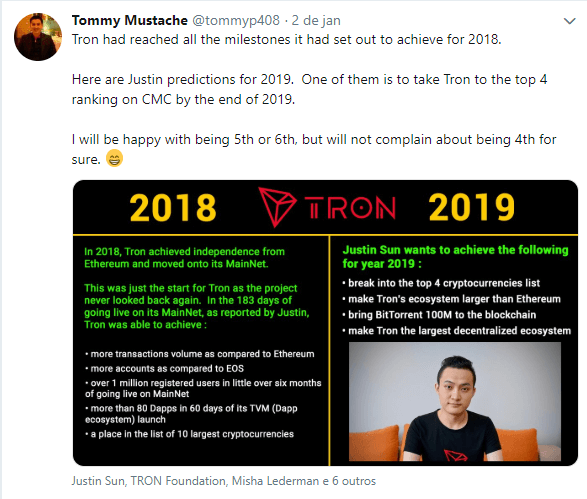Open the '2 de jan' timestamp
This screenshot has width=587, height=499.
pos(316,20)
